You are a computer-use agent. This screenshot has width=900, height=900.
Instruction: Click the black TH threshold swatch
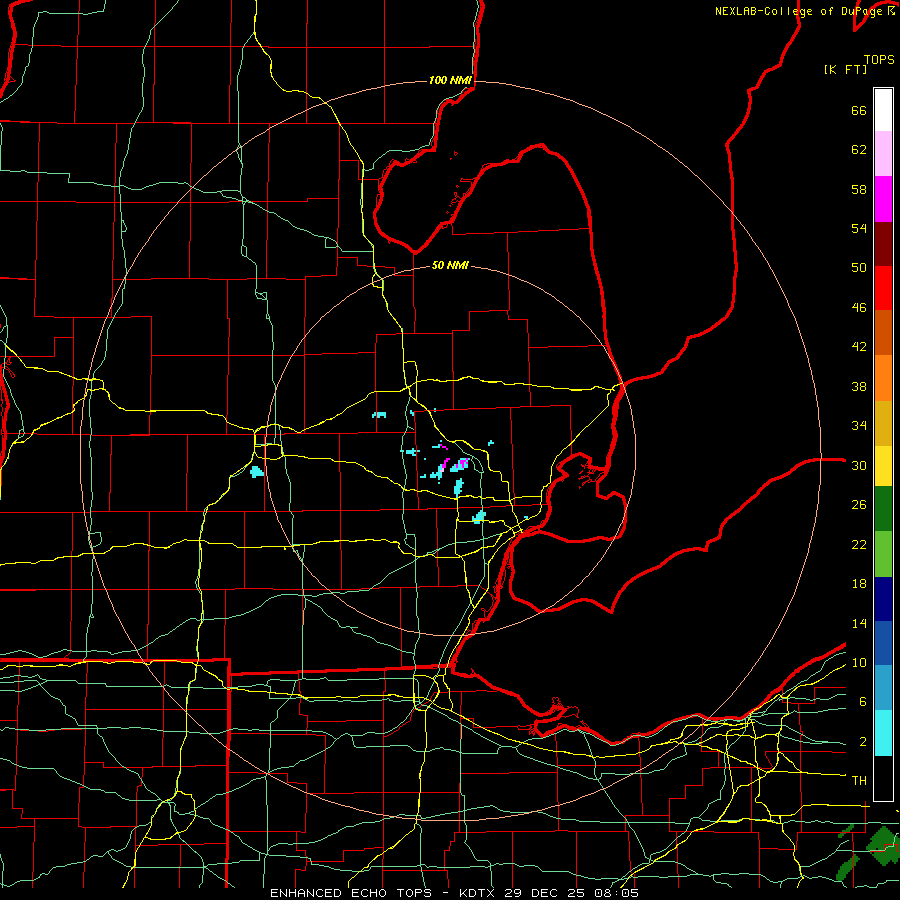pos(883,778)
